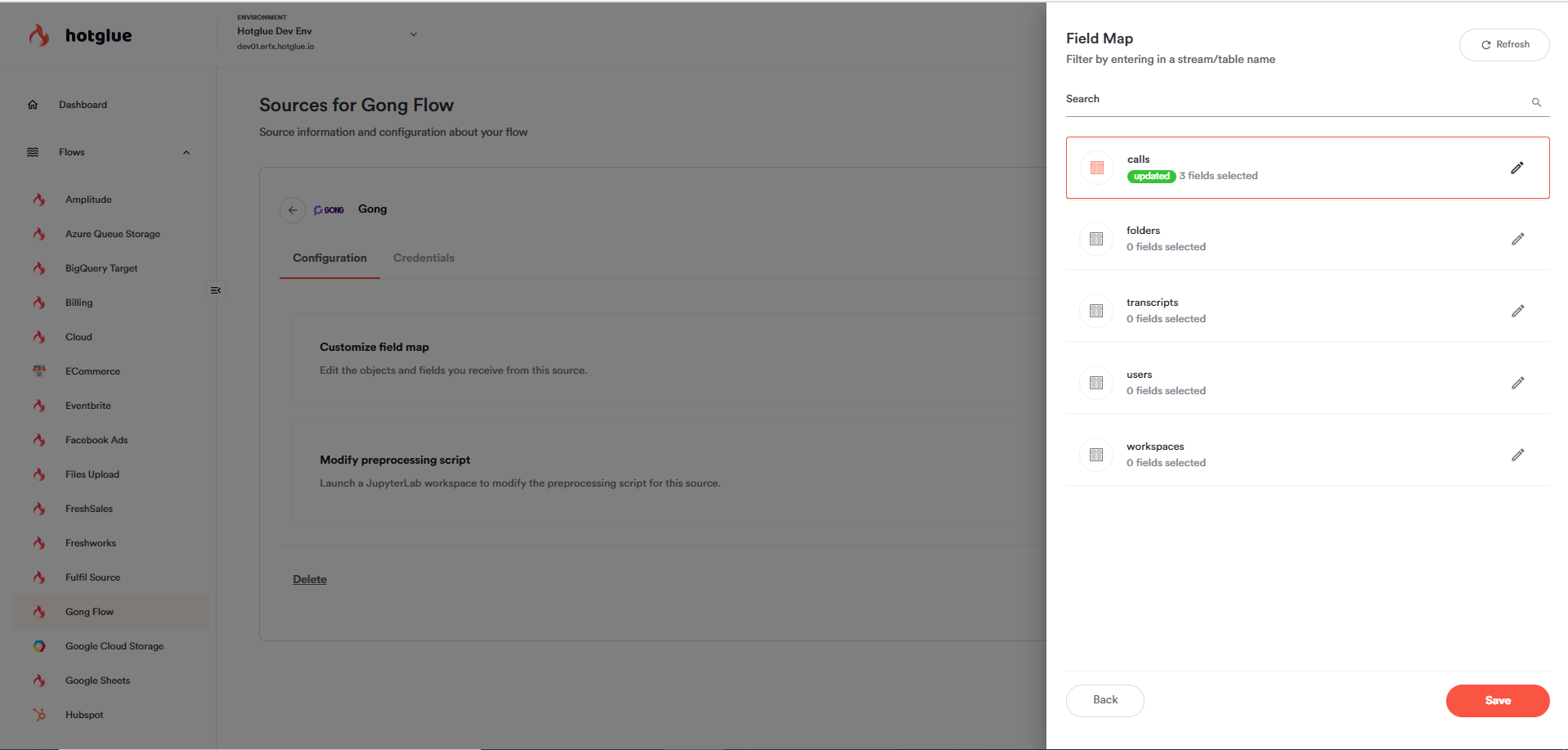This screenshot has height=750, width=1568.
Task: Click the ECommerce flow icon
Action: tap(38, 371)
